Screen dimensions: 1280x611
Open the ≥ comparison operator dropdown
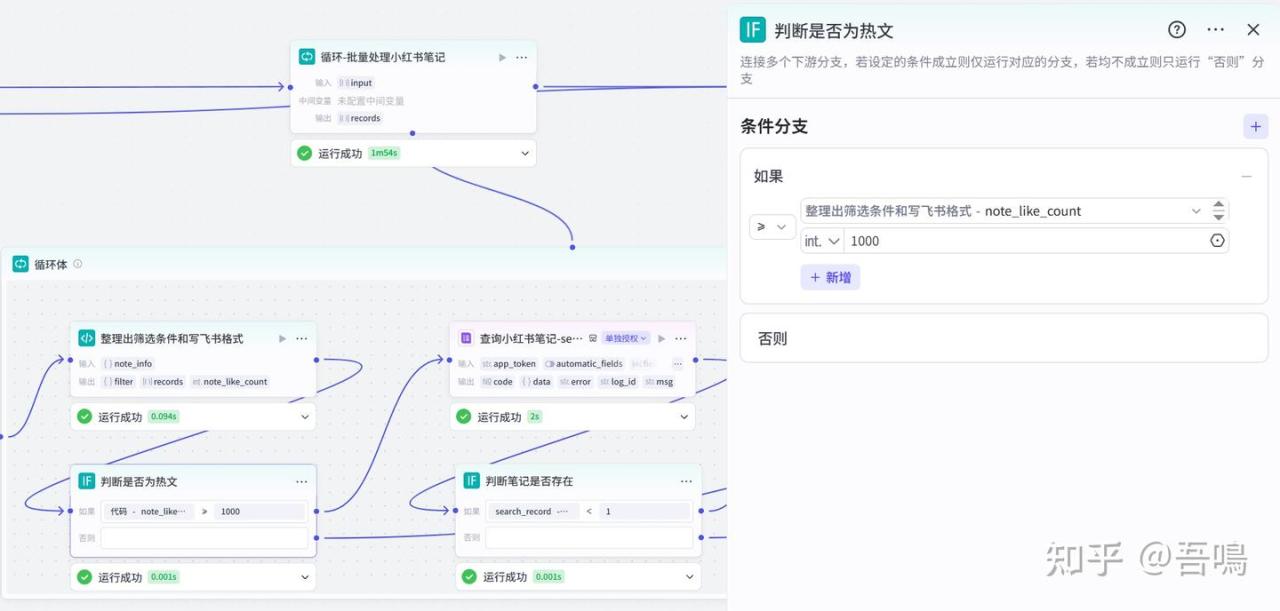pos(771,227)
